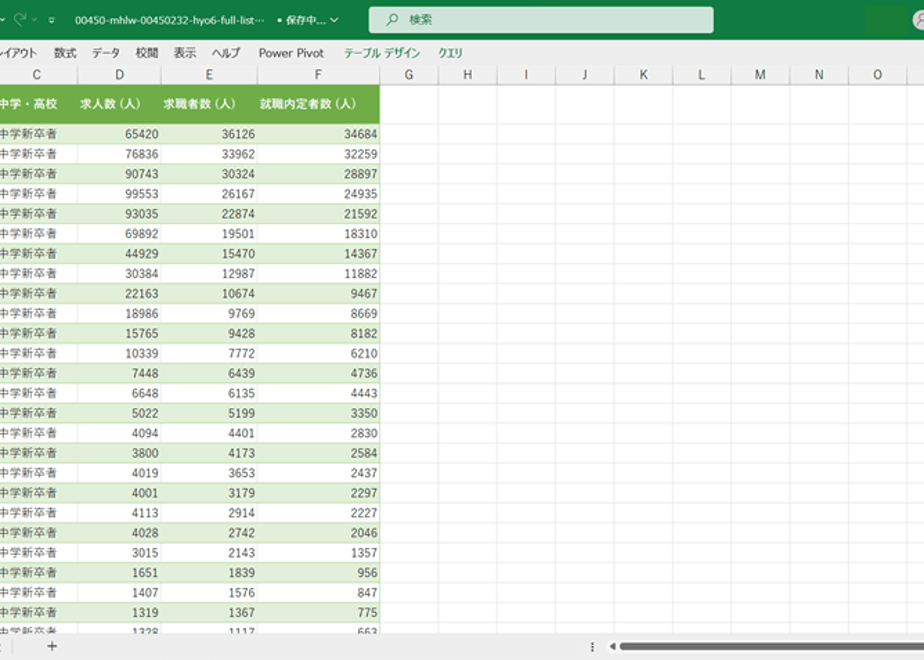Select cell with value 65420
The image size is (924, 660).
(x=120, y=134)
